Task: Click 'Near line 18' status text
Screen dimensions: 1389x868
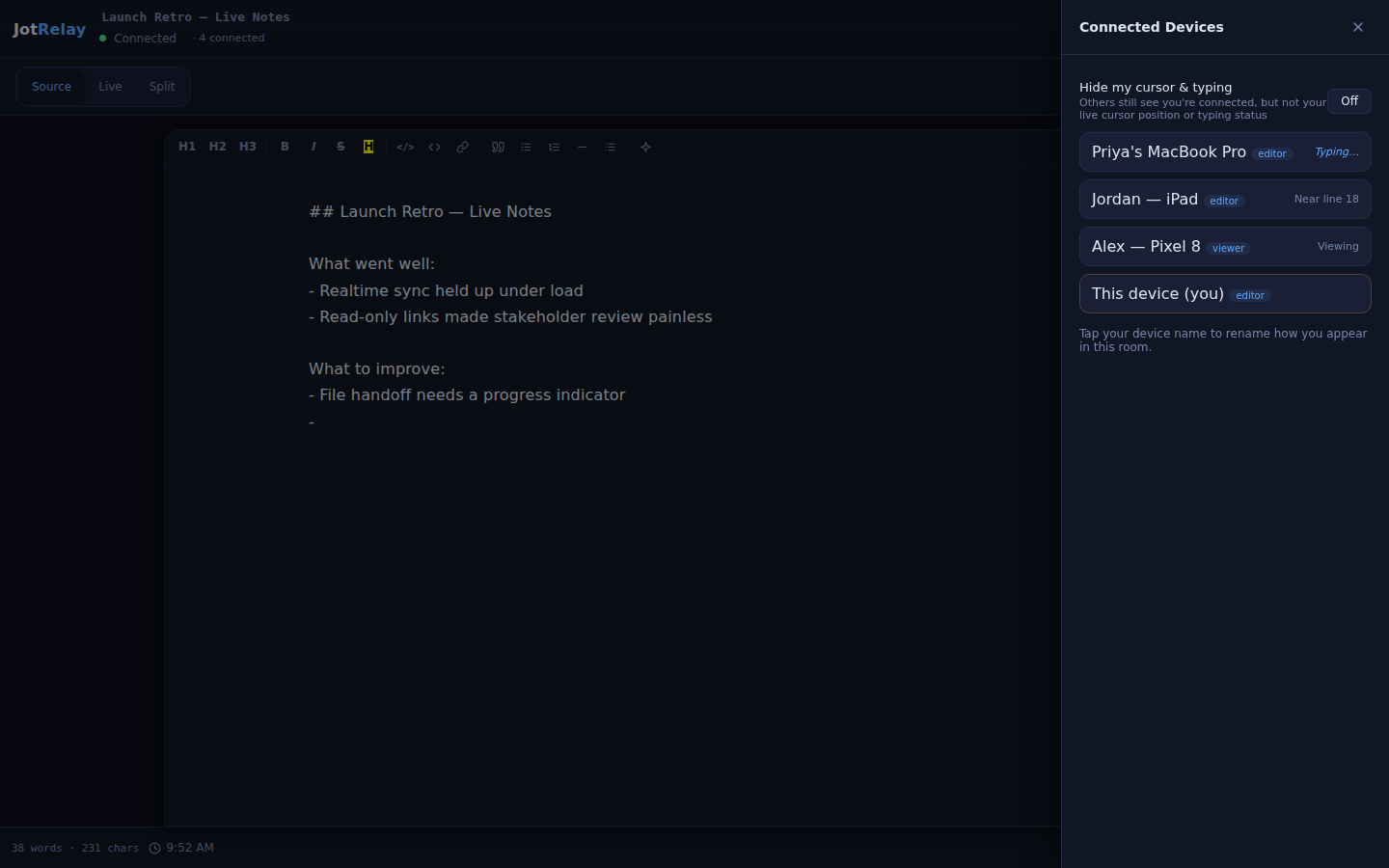Action: pos(1326,200)
